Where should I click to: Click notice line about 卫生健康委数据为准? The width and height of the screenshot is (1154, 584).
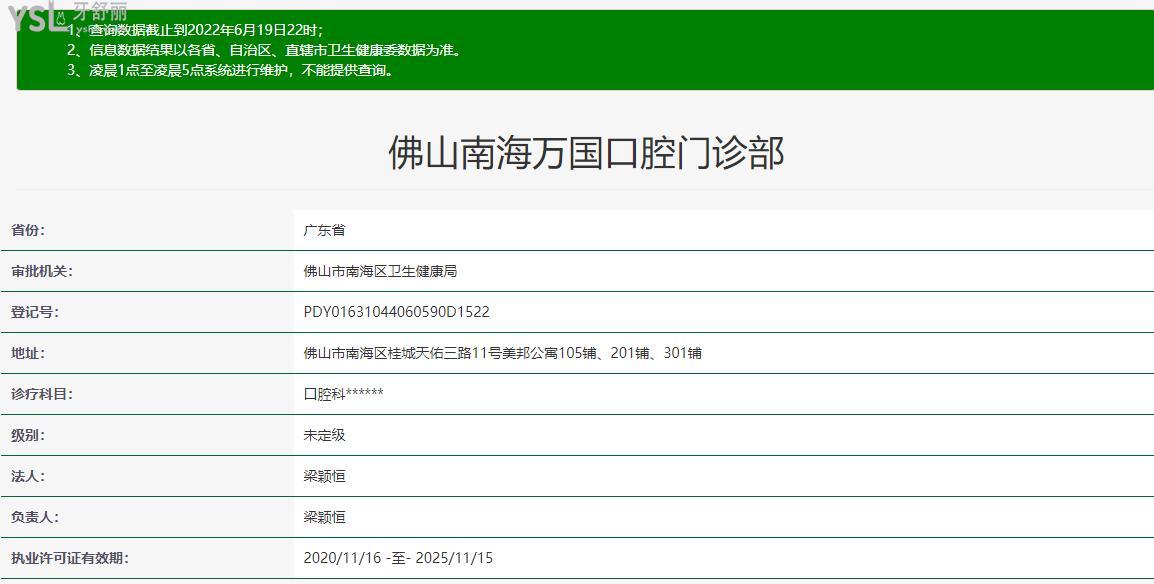(x=264, y=51)
